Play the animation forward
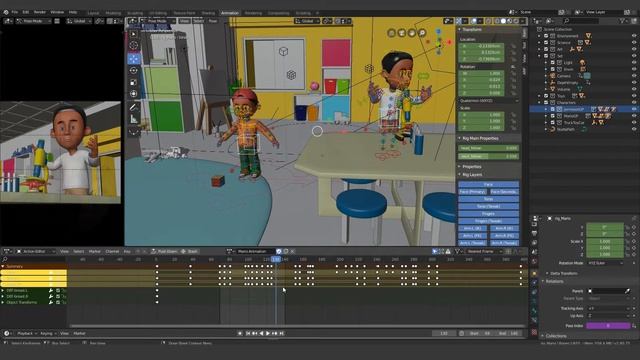640x360 pixels. click(268, 333)
